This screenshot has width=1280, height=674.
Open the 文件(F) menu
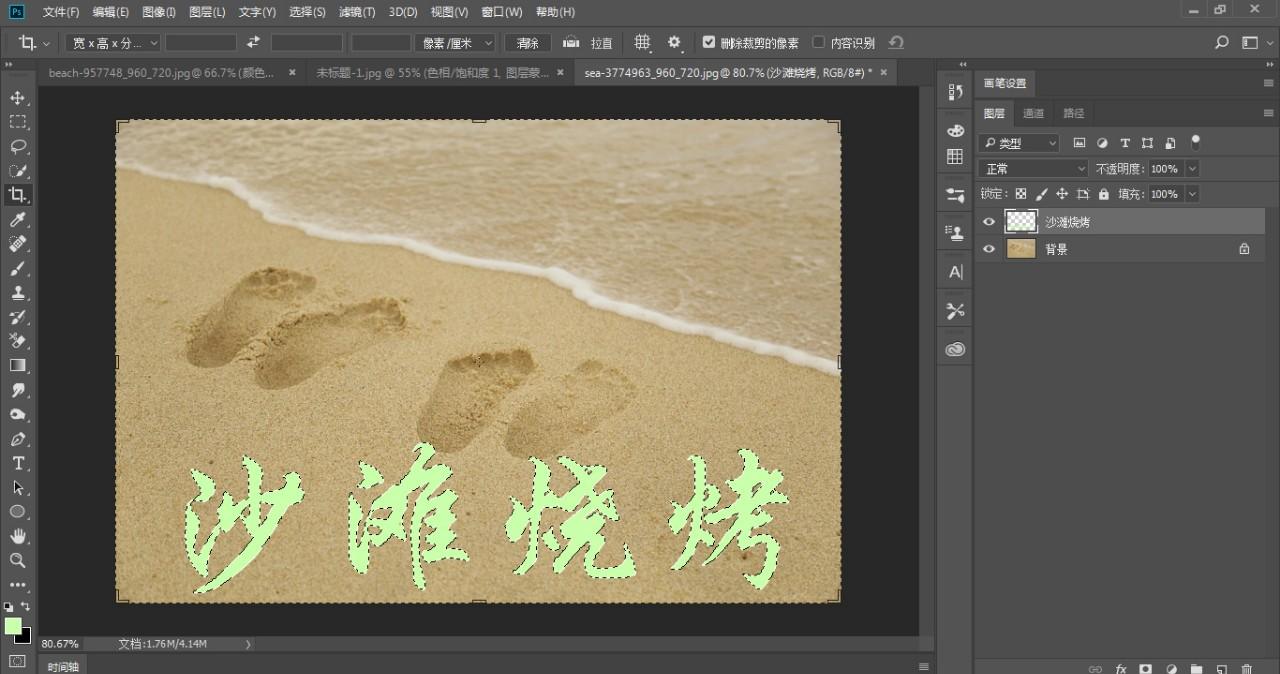pos(61,12)
